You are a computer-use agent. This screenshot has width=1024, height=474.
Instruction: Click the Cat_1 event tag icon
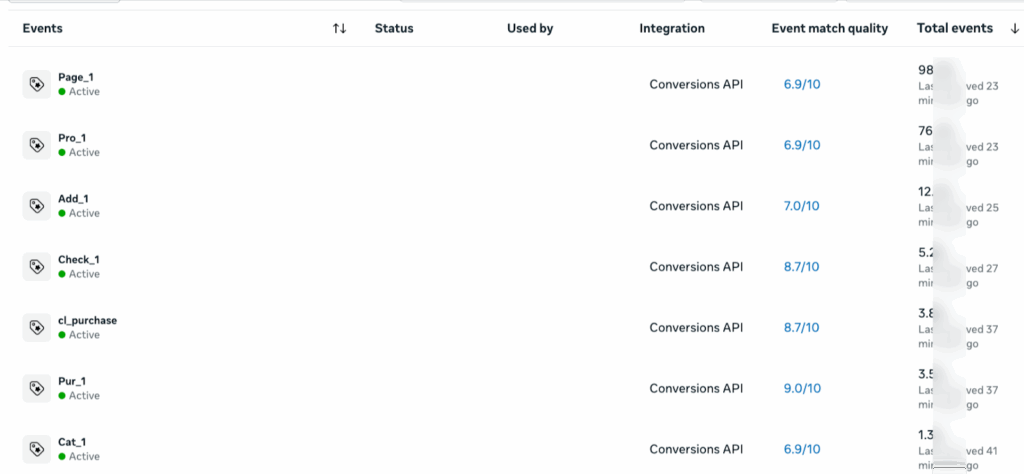click(36, 449)
